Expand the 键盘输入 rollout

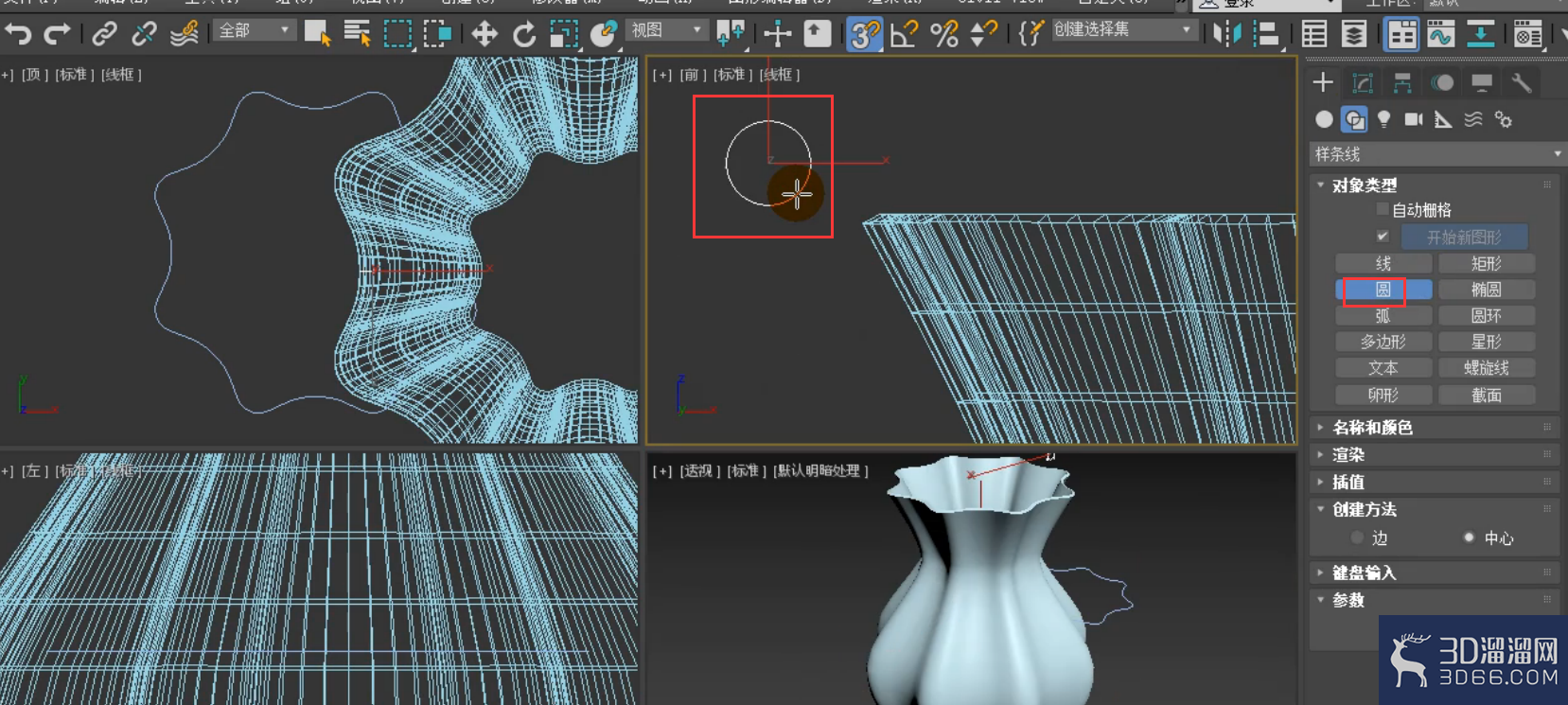(x=1436, y=573)
